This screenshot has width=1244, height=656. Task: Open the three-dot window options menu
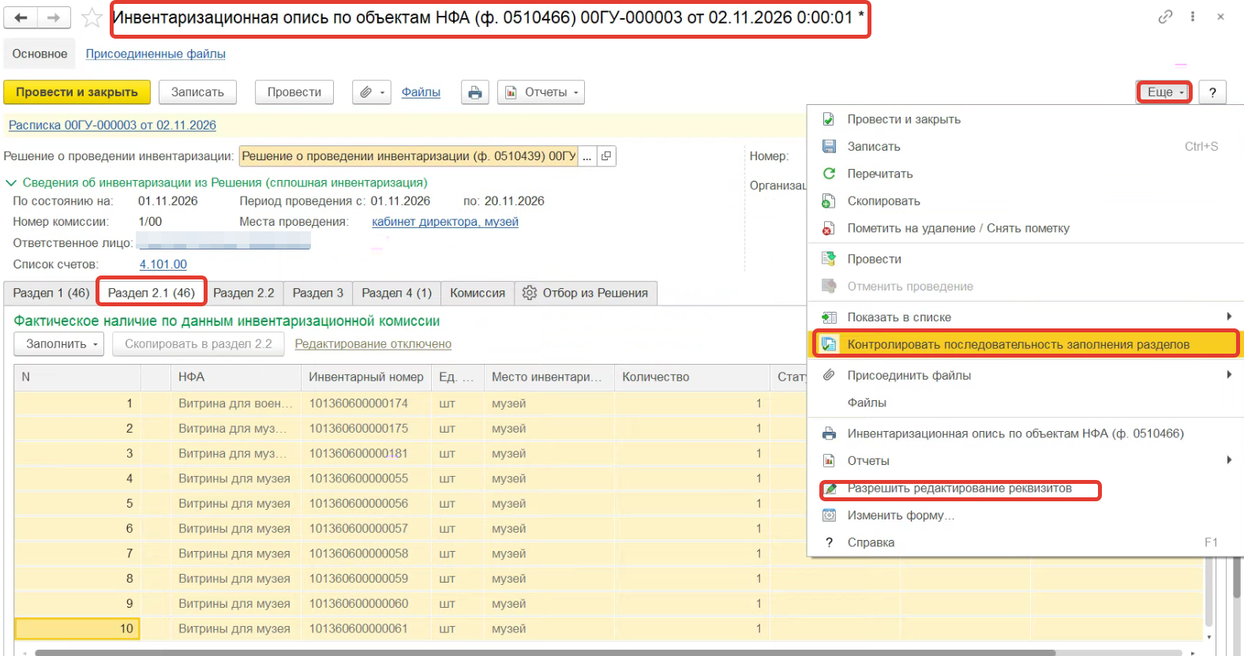(x=1193, y=17)
